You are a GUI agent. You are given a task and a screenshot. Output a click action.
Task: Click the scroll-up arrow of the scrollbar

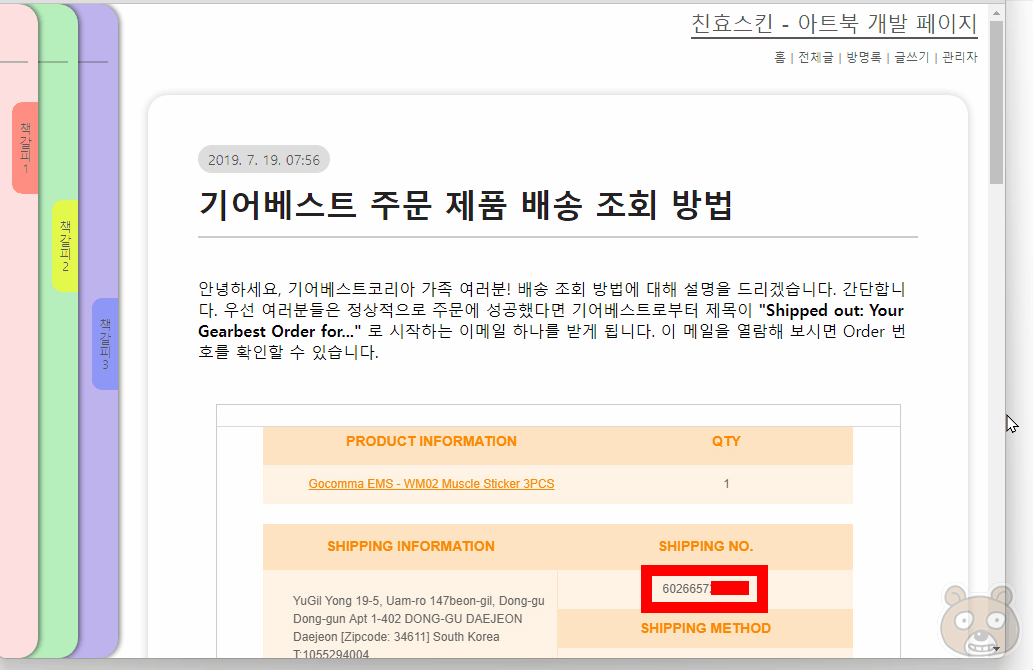pos(997,13)
